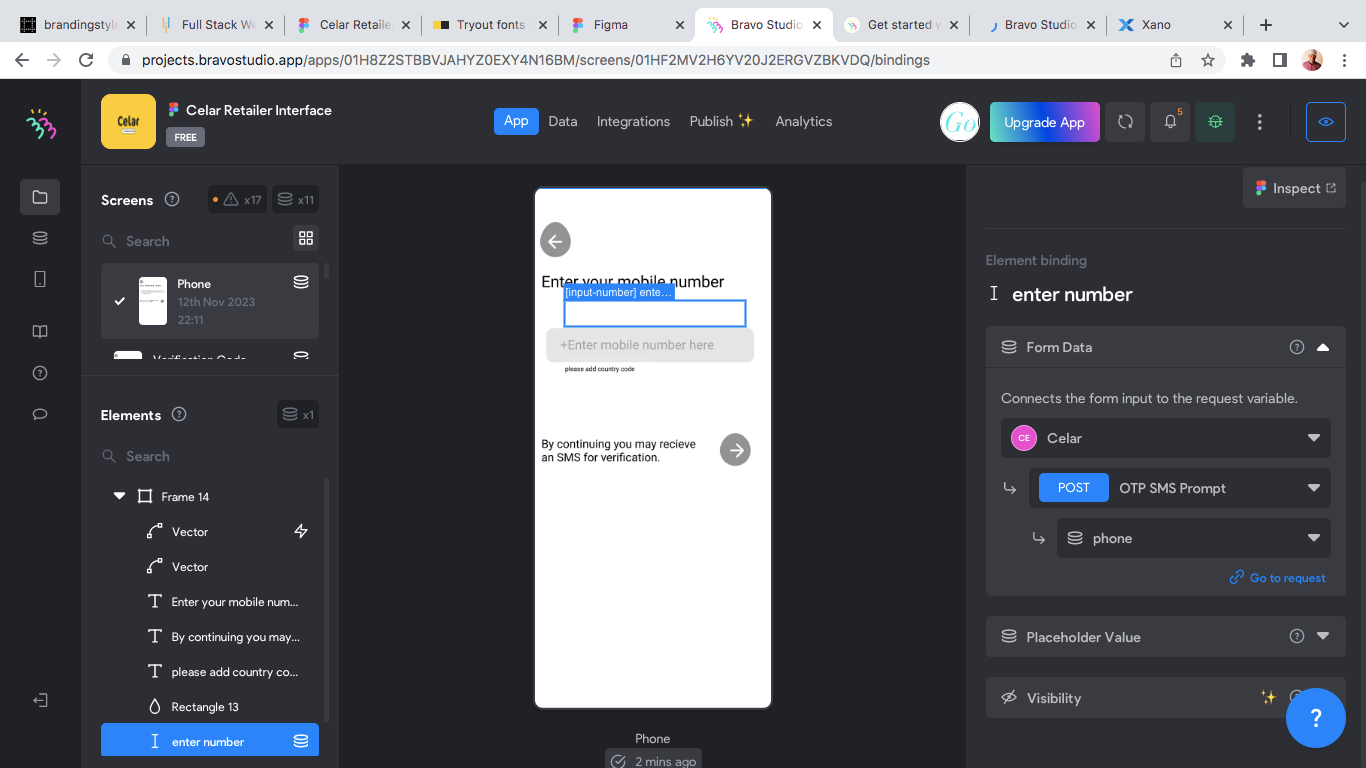Open the chat bubble sidebar icon

click(40, 414)
